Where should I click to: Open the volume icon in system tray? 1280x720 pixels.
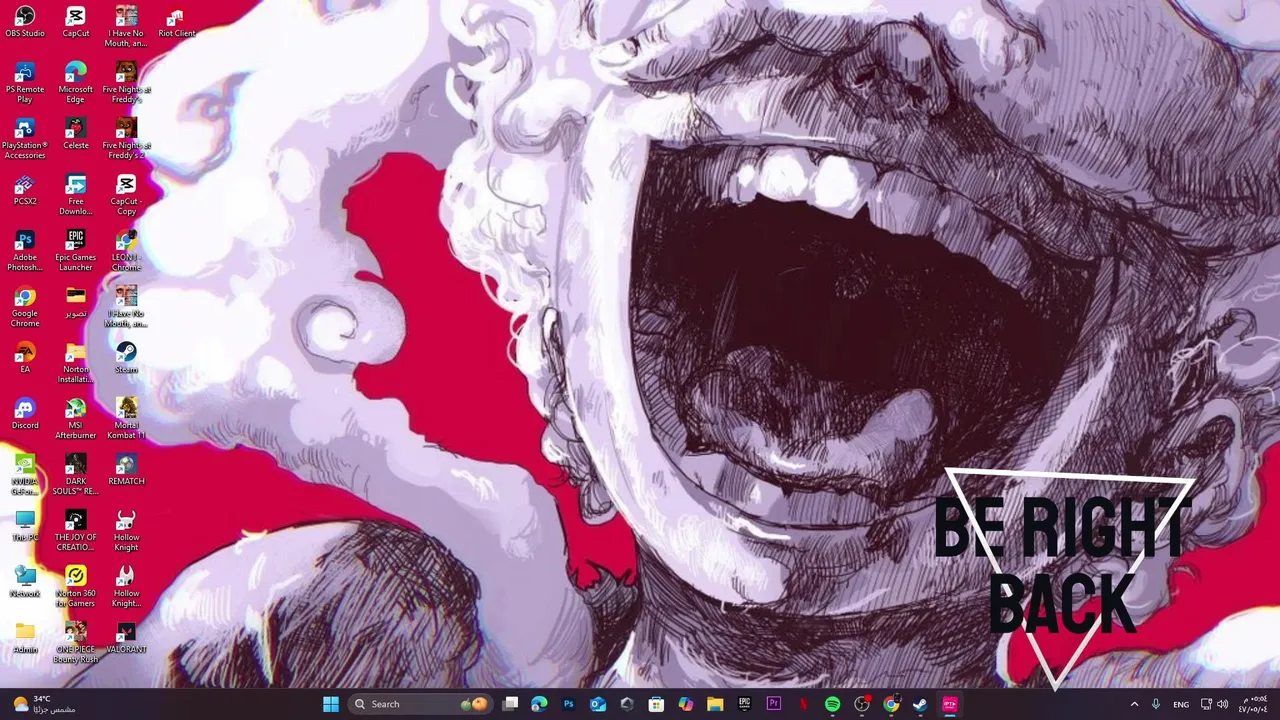tap(1222, 704)
